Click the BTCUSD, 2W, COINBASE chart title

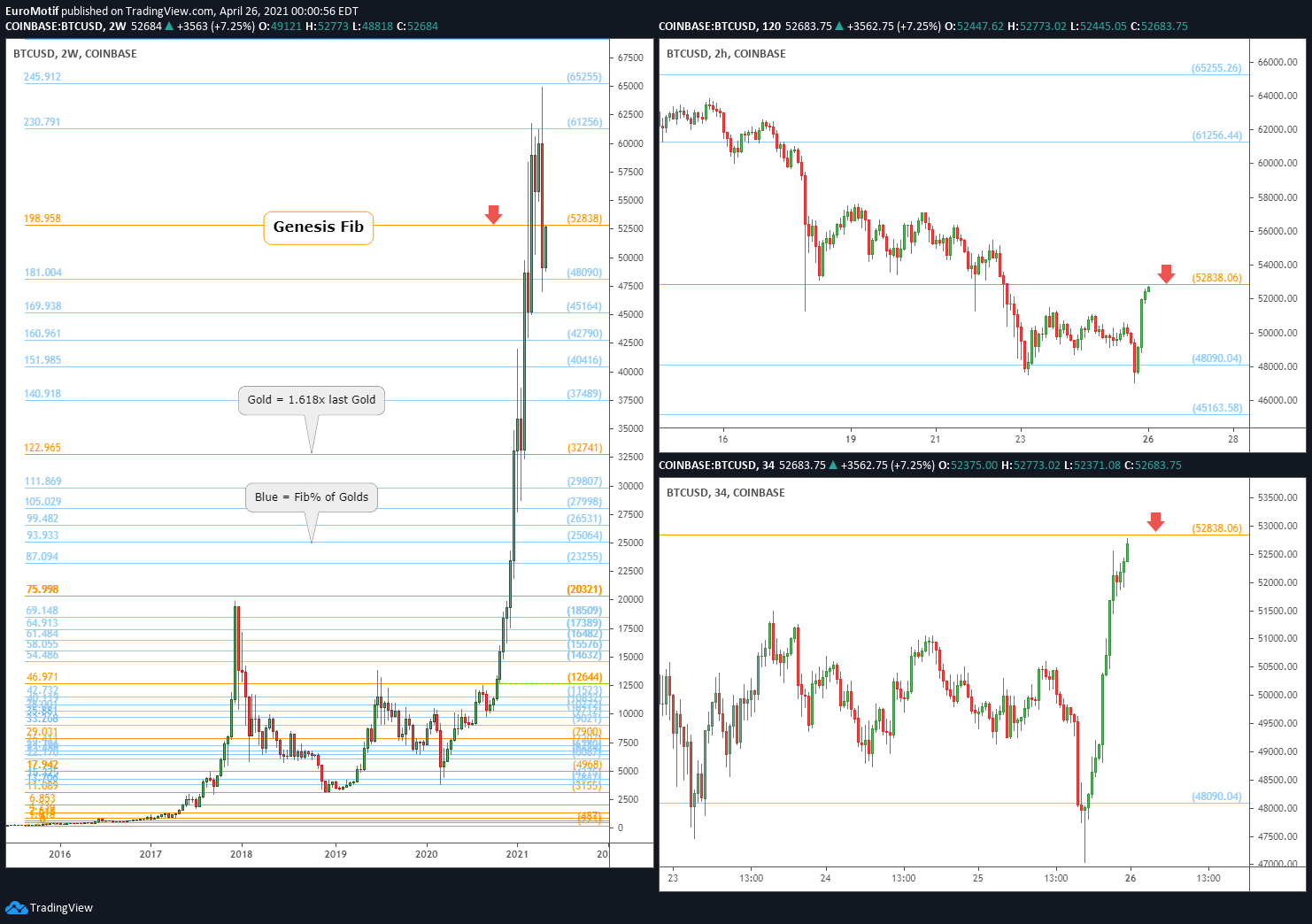pos(75,54)
